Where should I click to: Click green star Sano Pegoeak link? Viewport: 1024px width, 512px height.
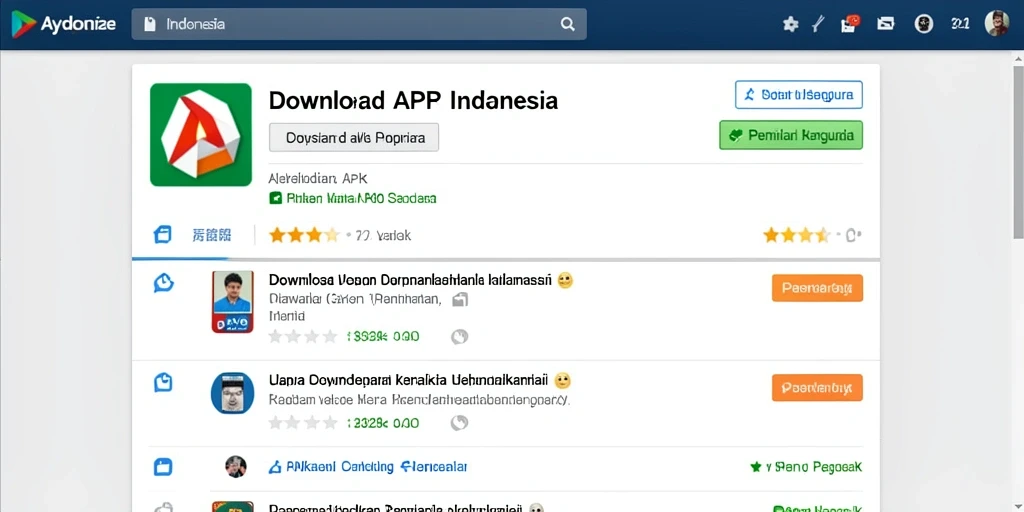point(806,467)
